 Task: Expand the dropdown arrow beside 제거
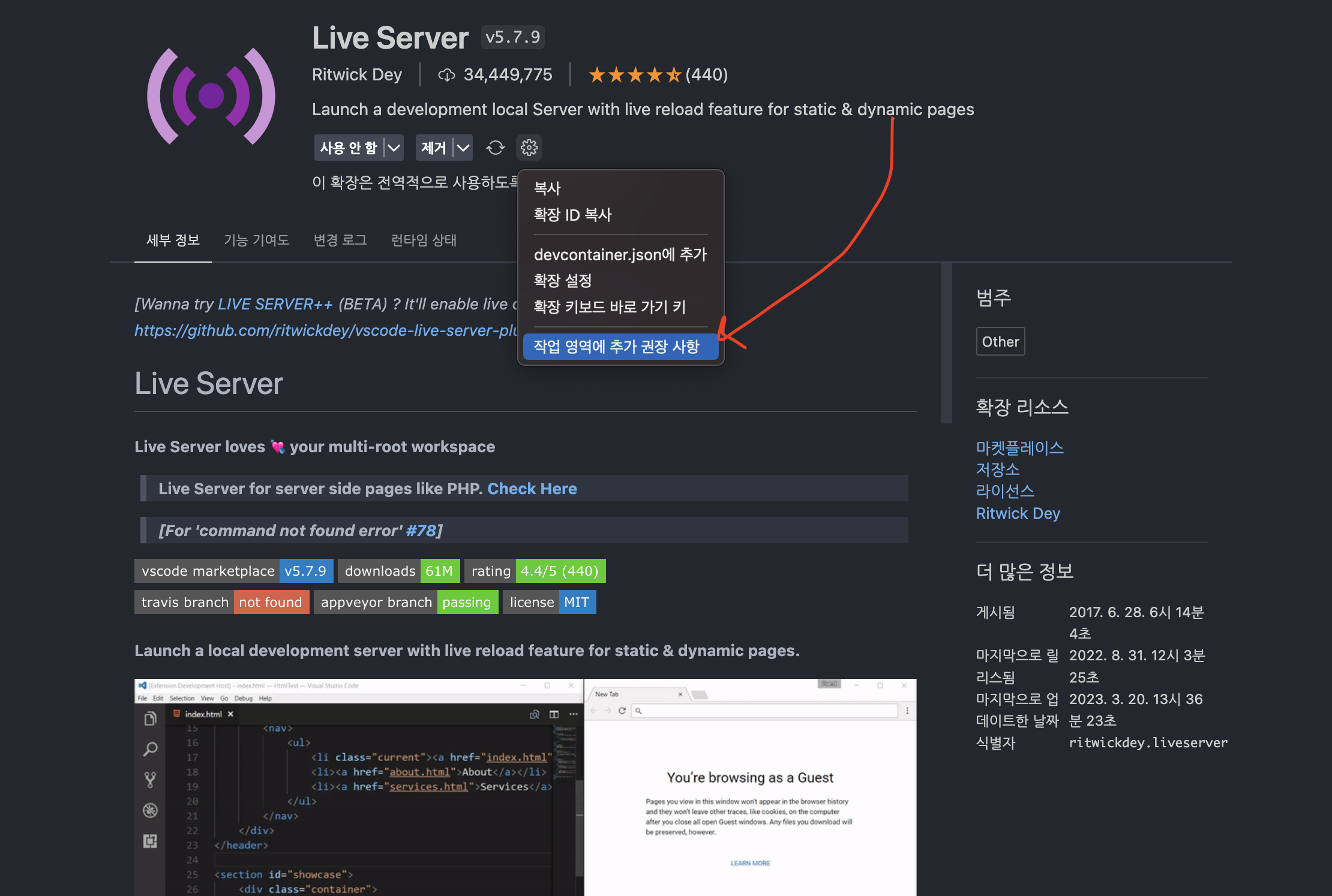463,148
